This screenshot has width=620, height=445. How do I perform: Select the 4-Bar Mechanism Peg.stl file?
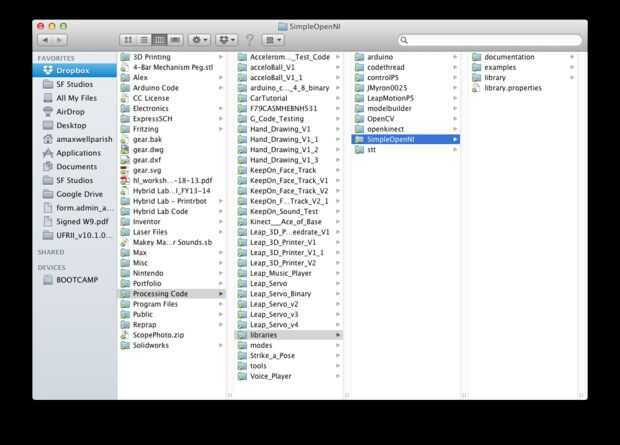172,67
